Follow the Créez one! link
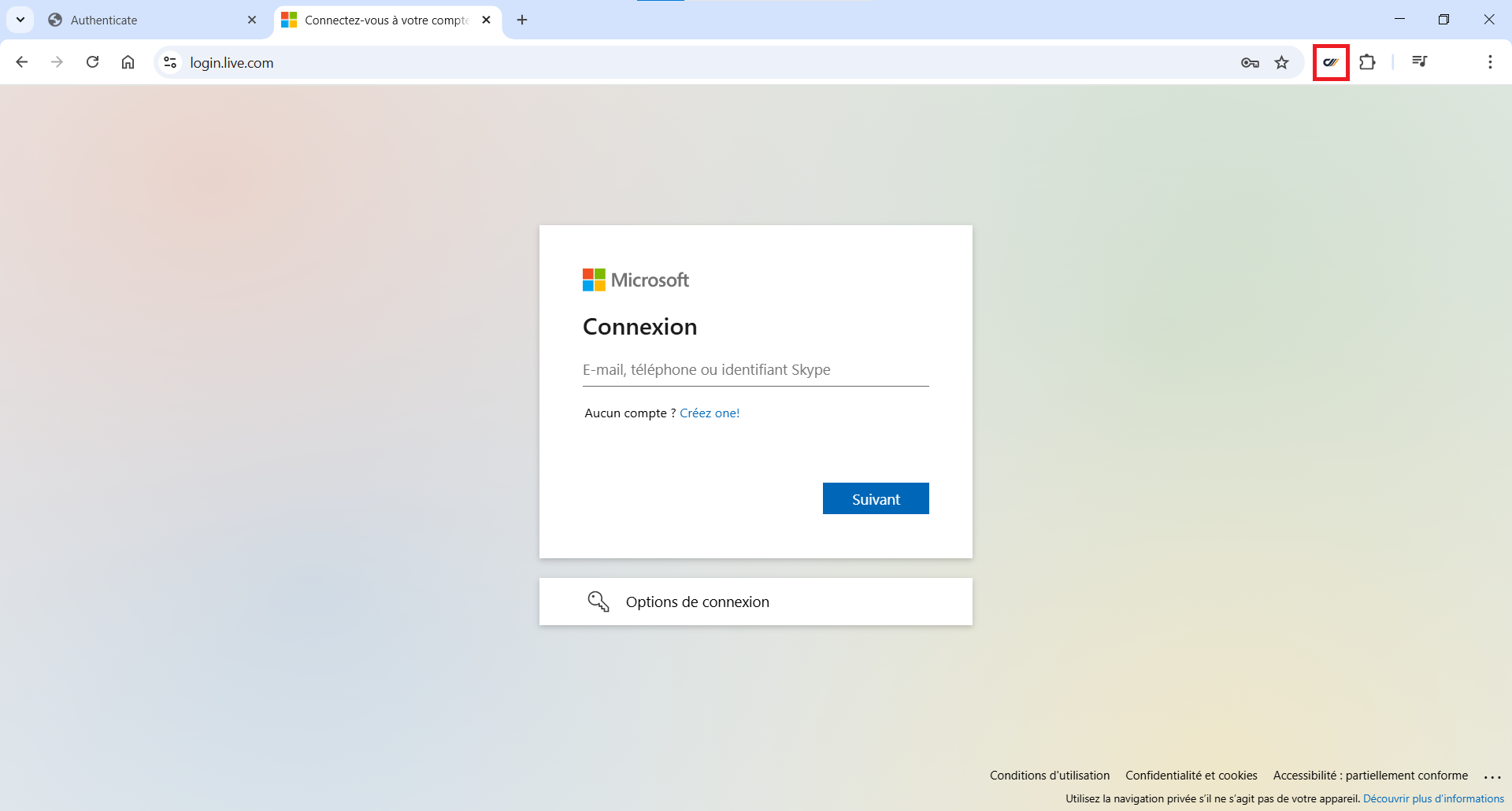This screenshot has width=1512, height=811. click(x=710, y=413)
